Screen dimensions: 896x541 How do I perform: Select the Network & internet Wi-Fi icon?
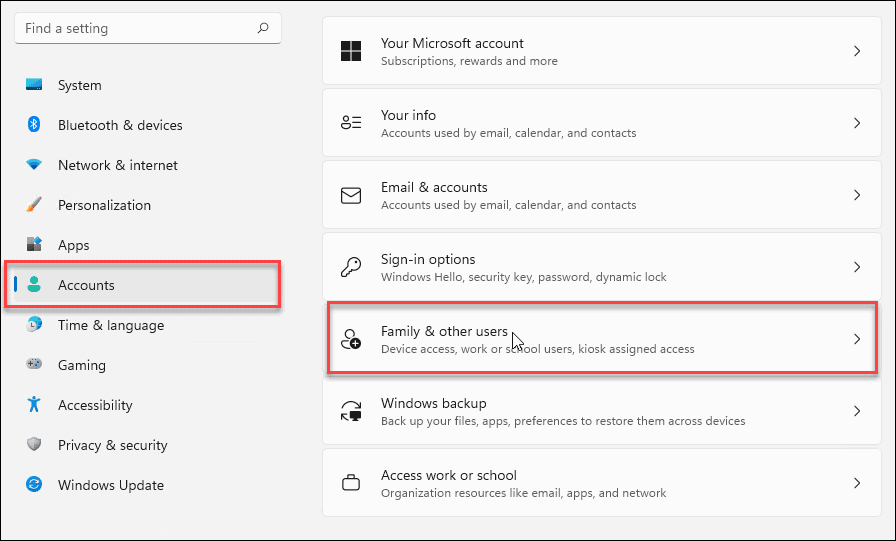click(34, 165)
